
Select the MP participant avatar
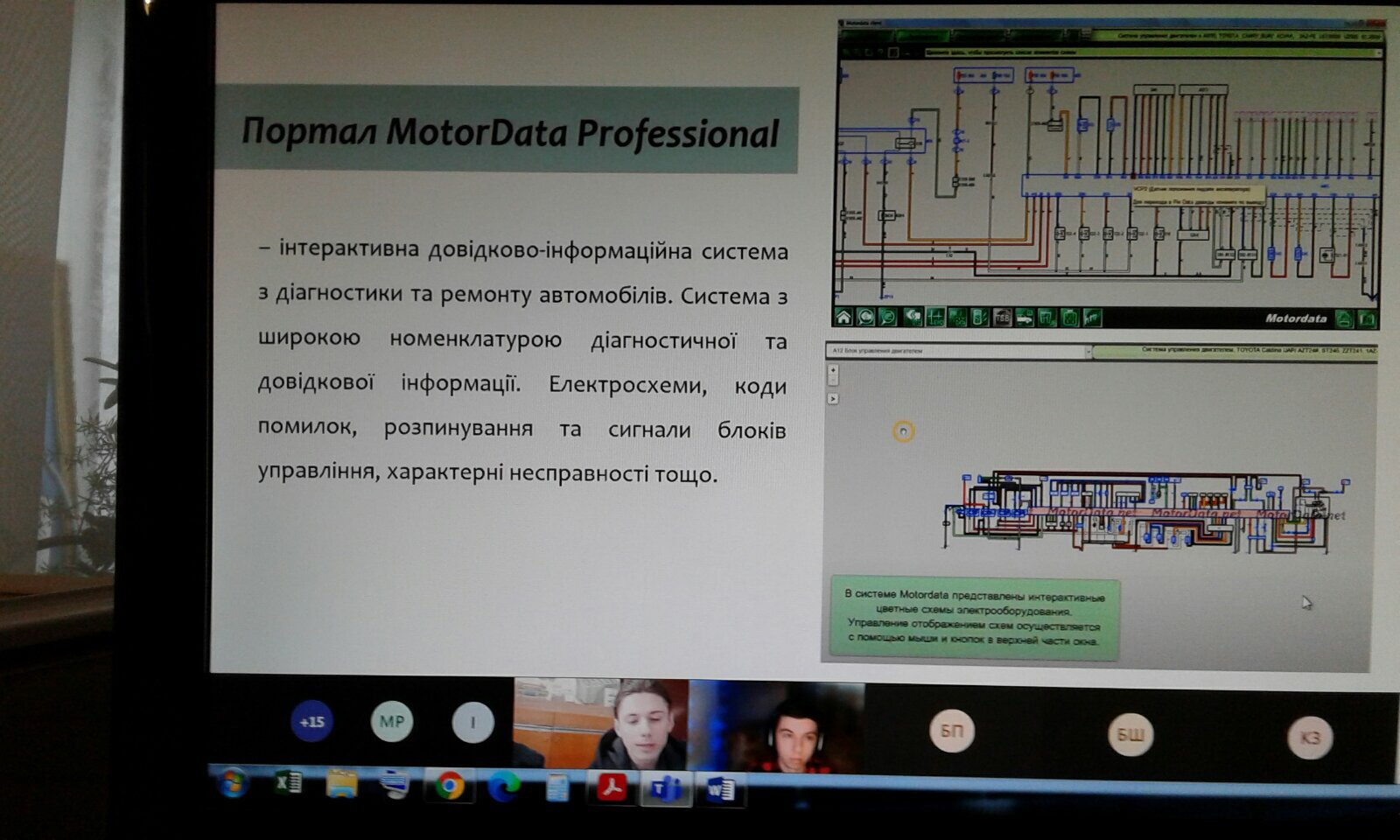[391, 722]
